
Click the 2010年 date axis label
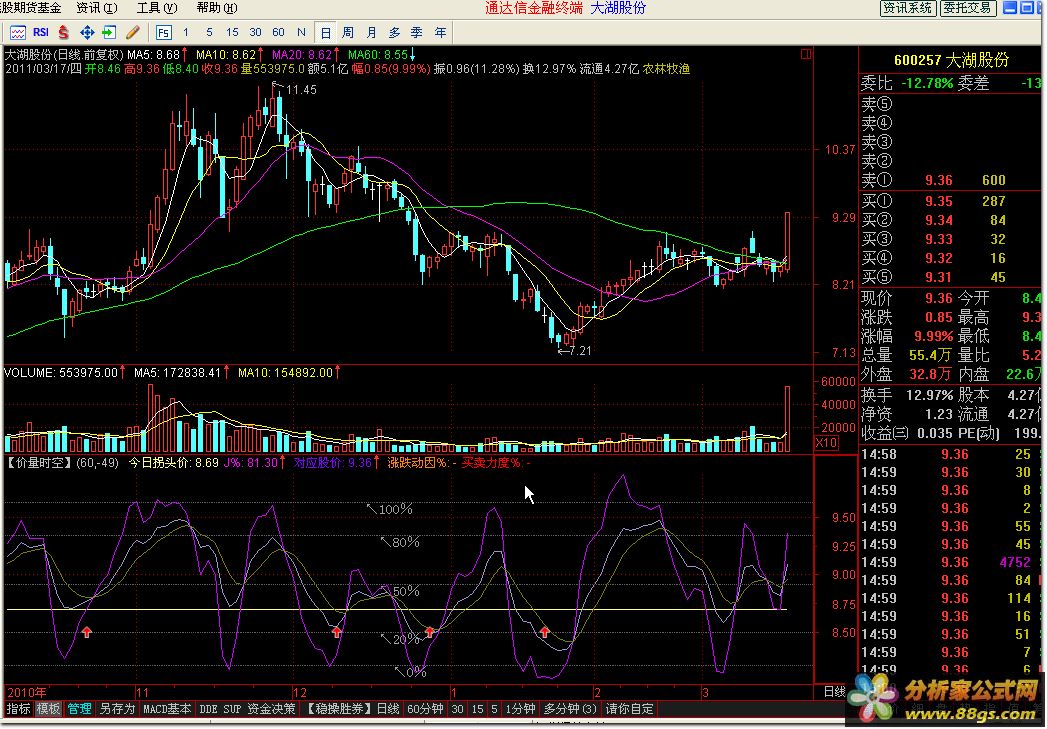pyautogui.click(x=27, y=692)
